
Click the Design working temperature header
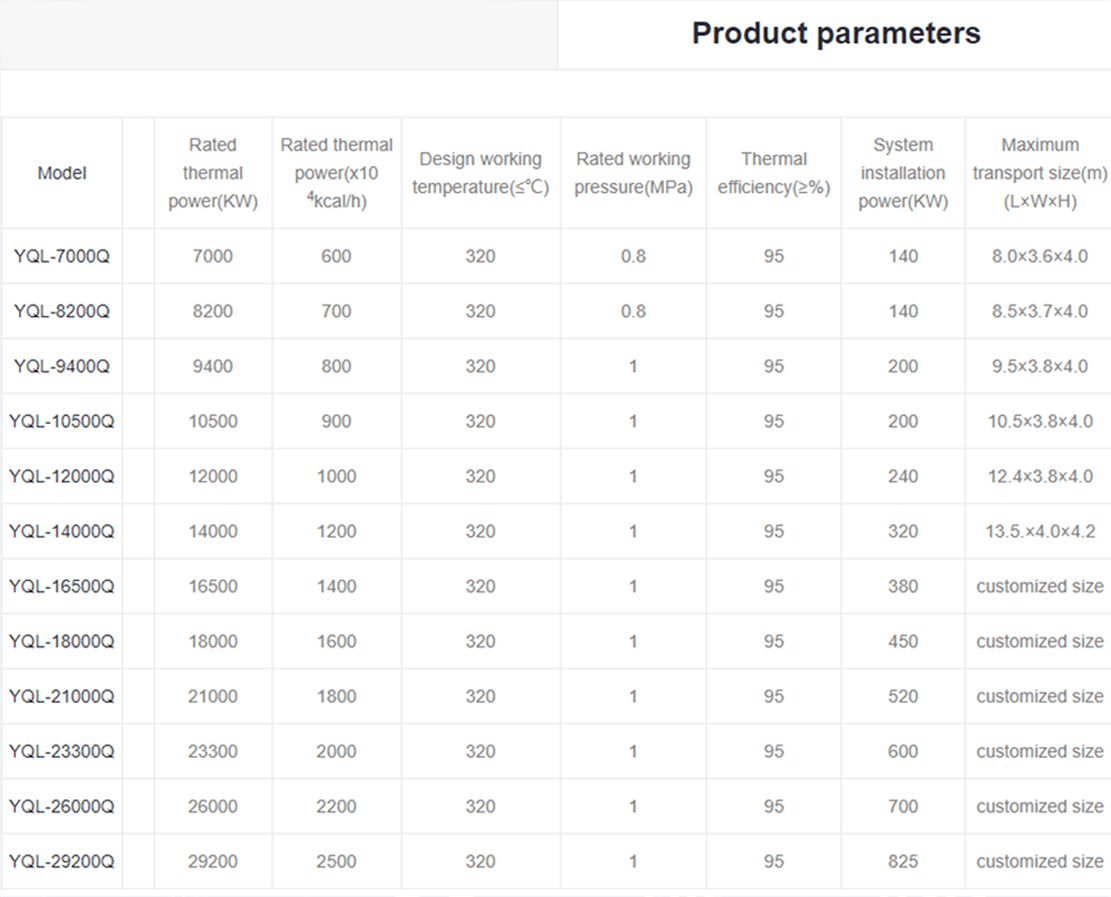[x=480, y=173]
